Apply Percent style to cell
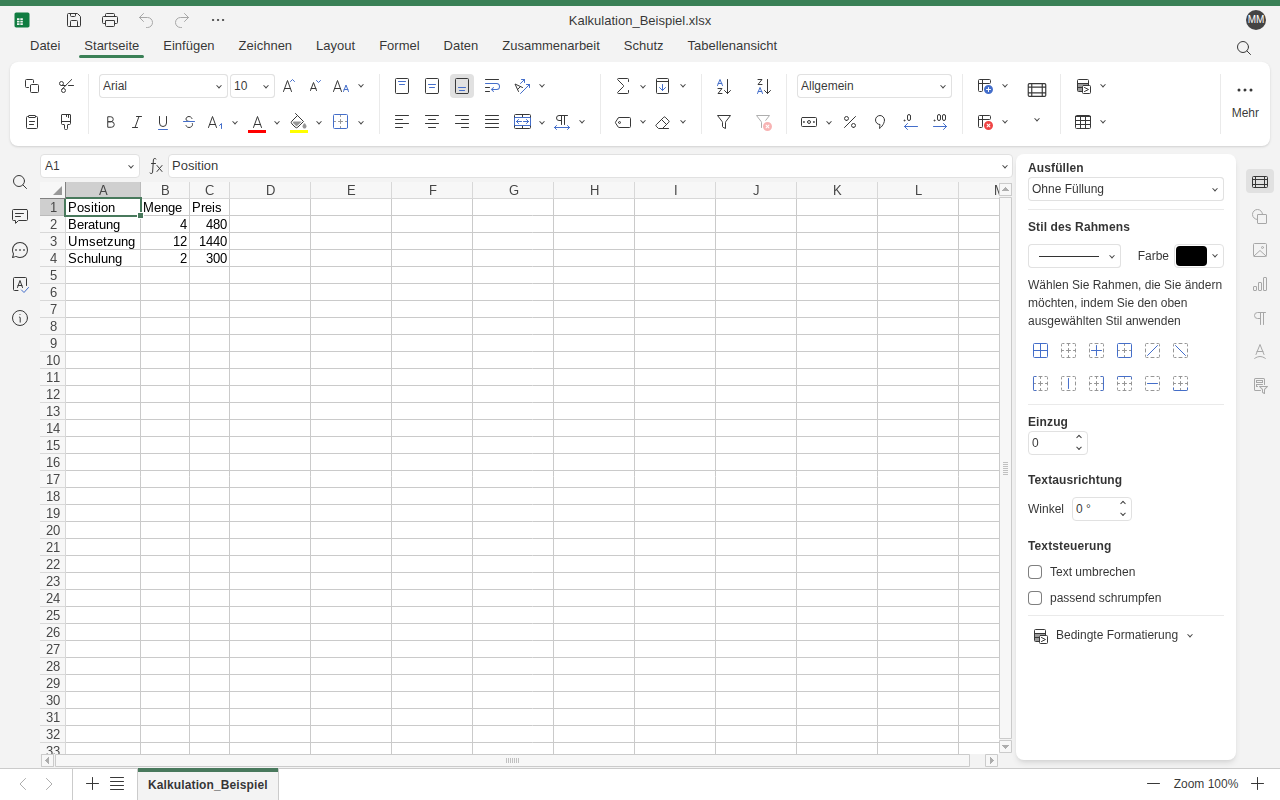 850,122
